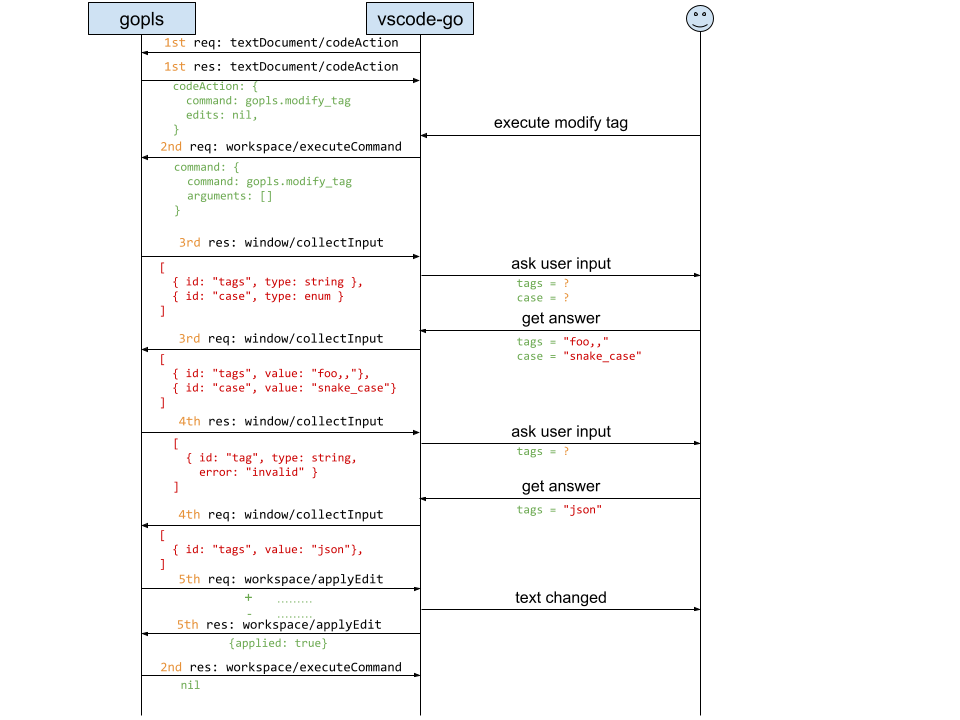Click 'tags = "json"' text
This screenshot has width=960, height=720.
tap(559, 510)
